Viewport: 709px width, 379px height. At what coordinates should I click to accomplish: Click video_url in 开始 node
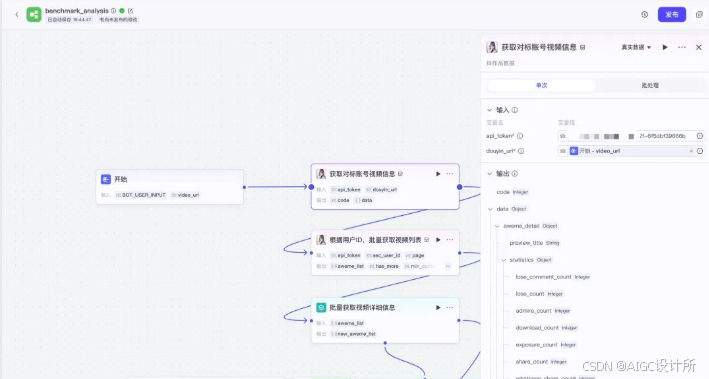click(185, 195)
